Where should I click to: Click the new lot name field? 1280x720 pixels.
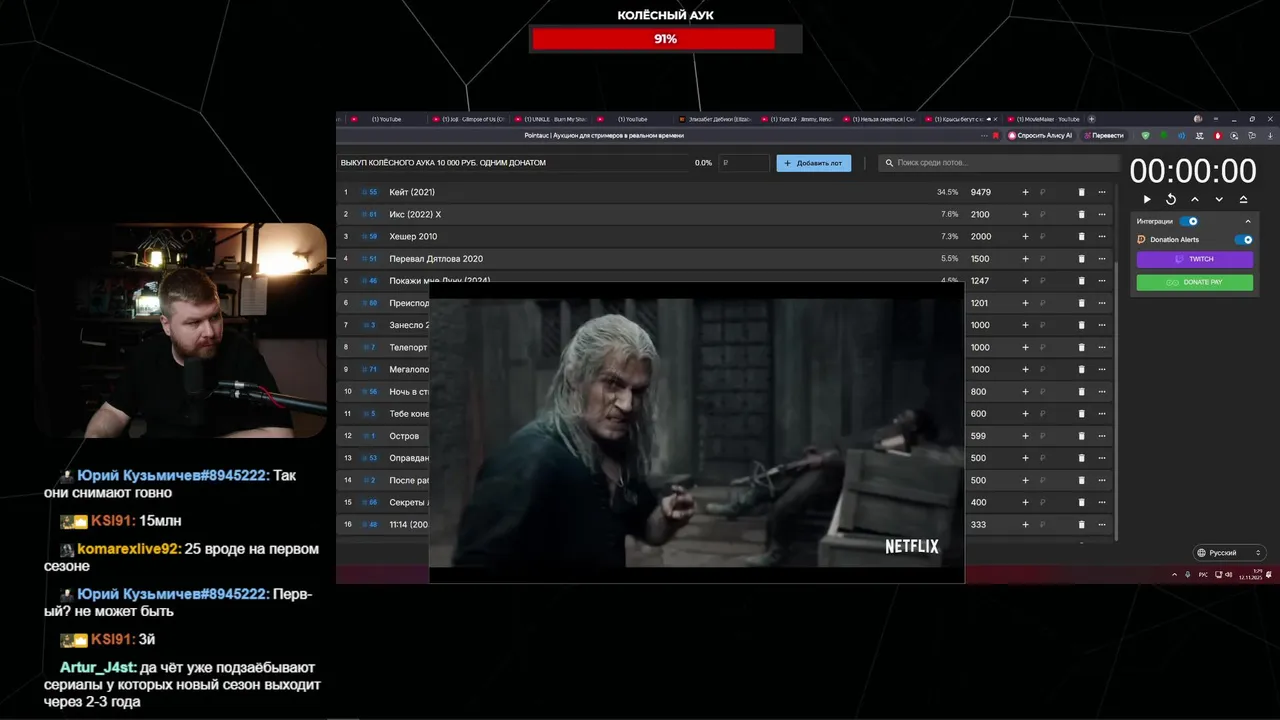pos(513,163)
